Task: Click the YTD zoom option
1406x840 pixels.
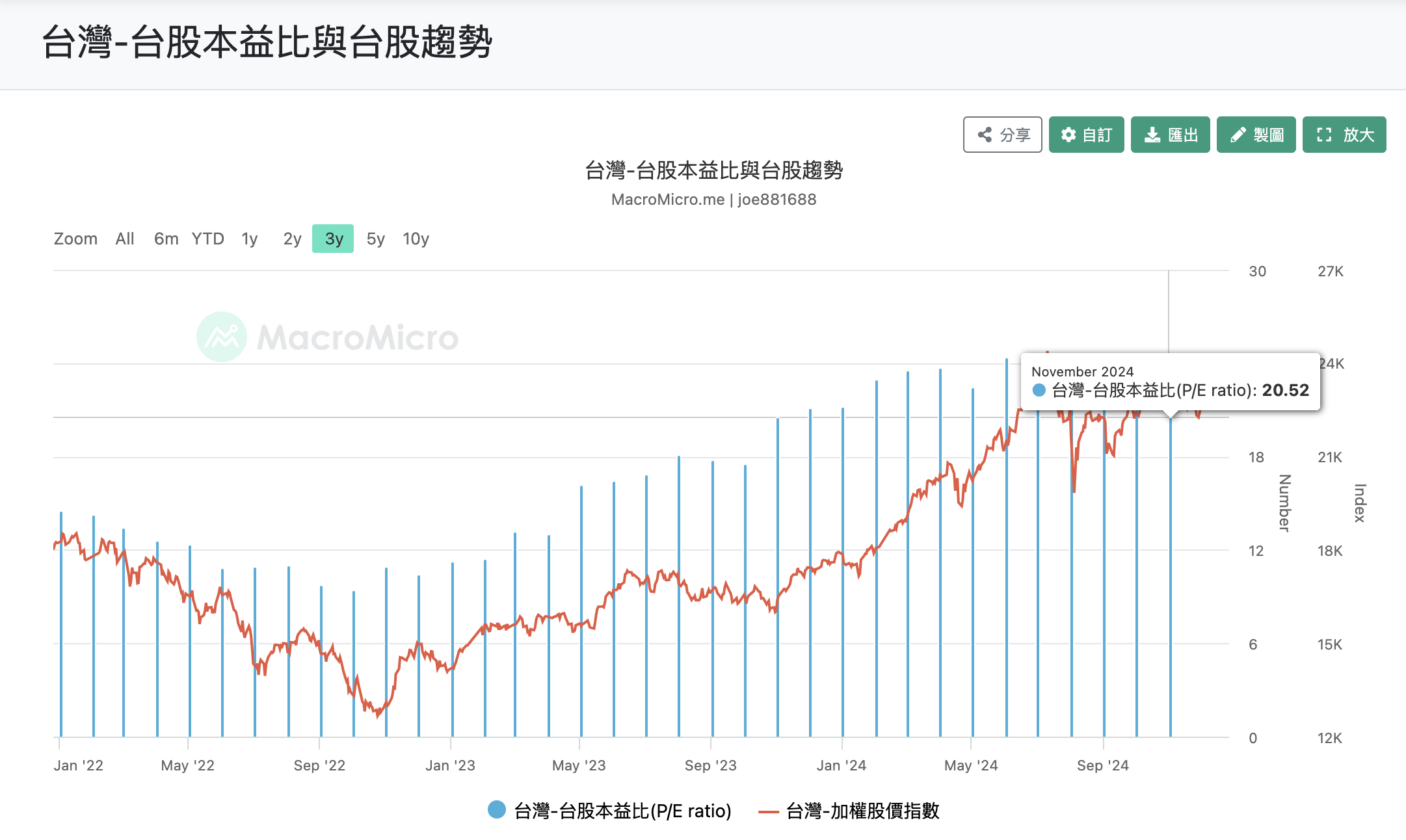Action: coord(207,239)
